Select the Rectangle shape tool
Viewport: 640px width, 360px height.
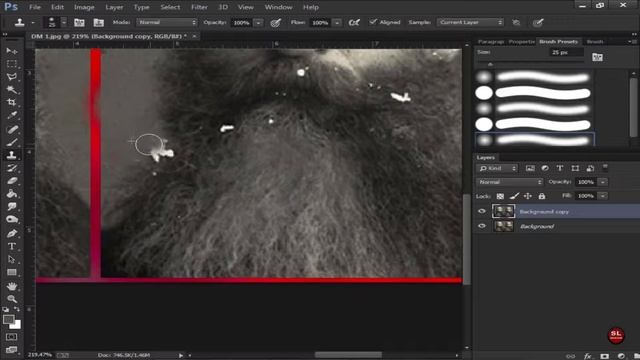(11, 272)
